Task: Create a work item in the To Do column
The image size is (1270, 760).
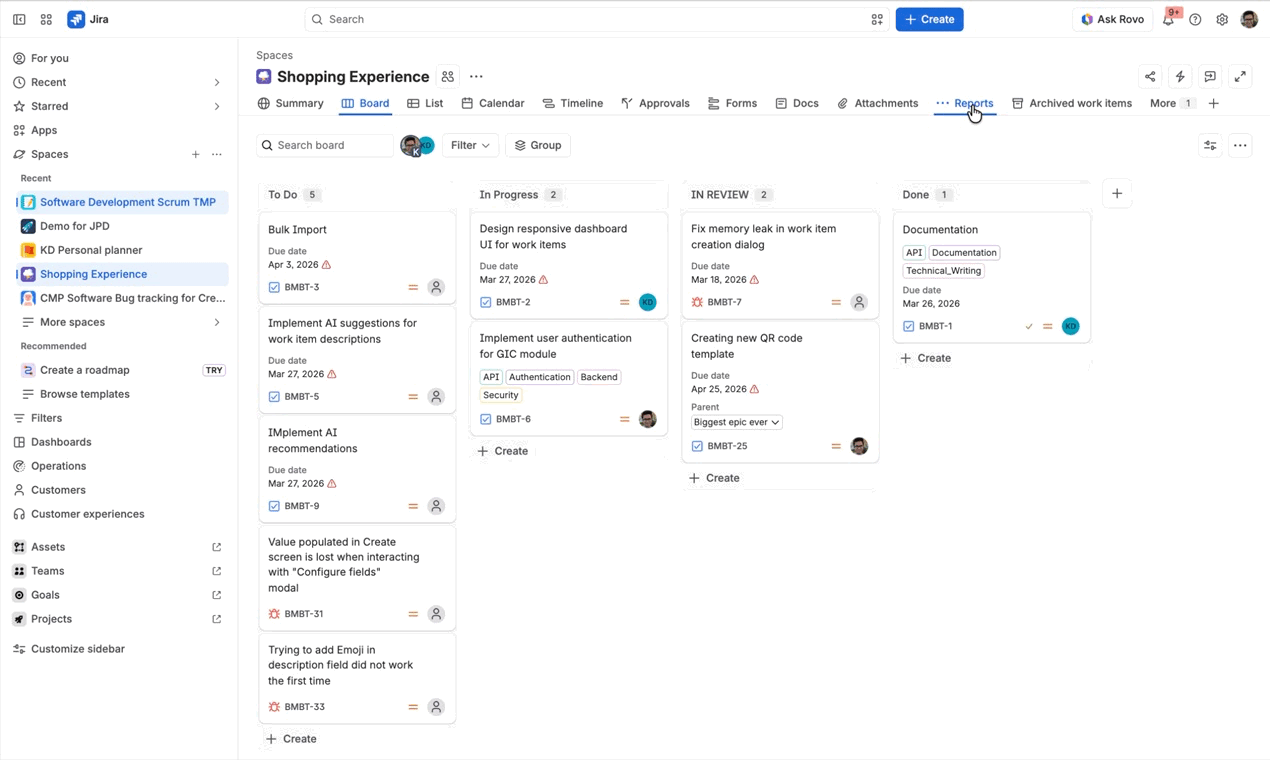Action: pos(291,739)
